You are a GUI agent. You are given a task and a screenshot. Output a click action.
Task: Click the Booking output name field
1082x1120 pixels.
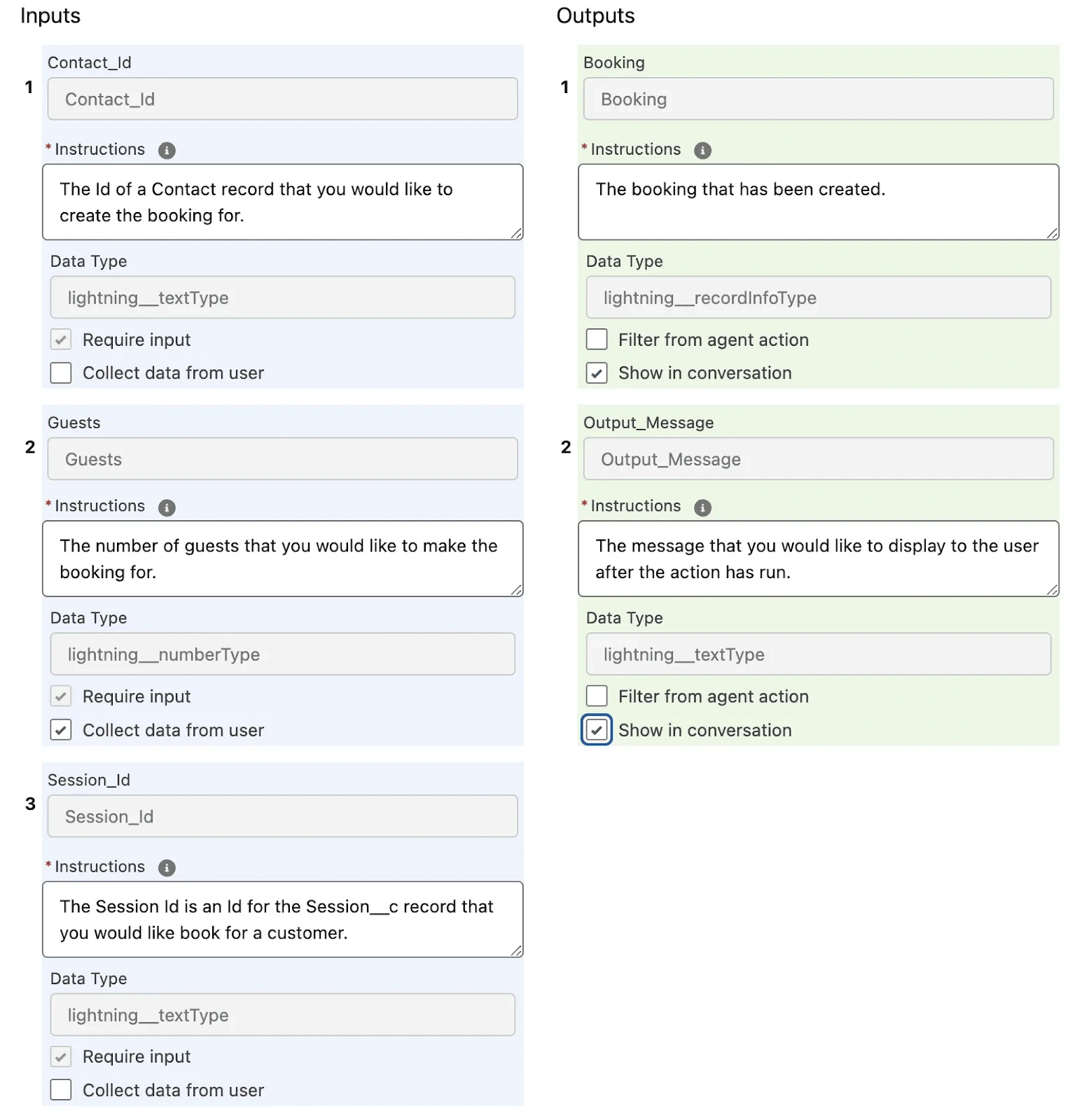(818, 99)
